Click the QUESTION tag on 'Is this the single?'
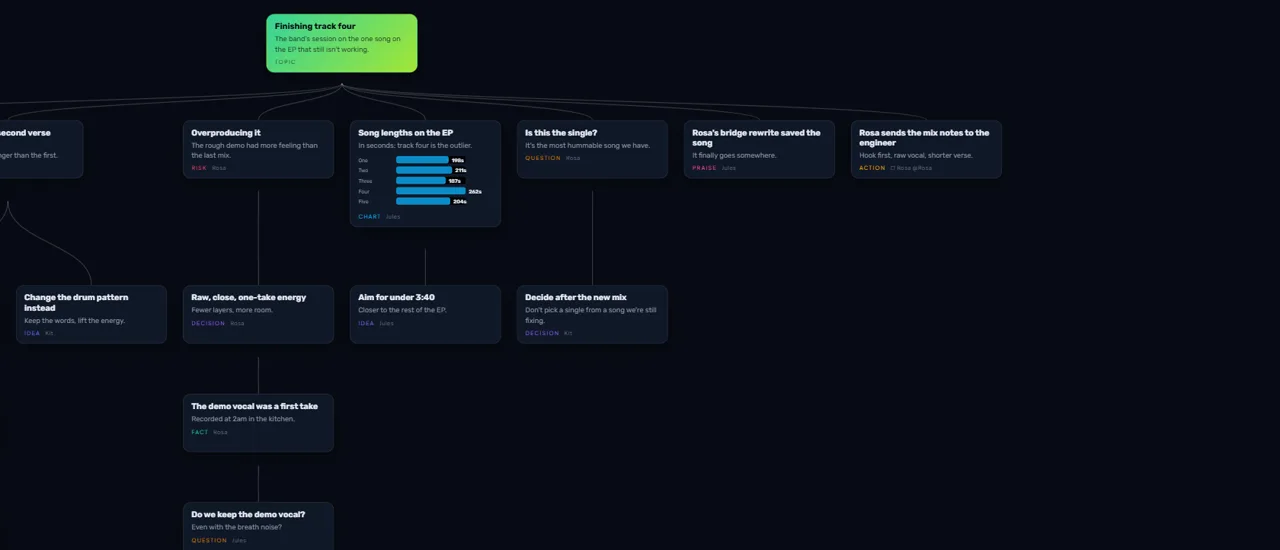 (x=543, y=158)
